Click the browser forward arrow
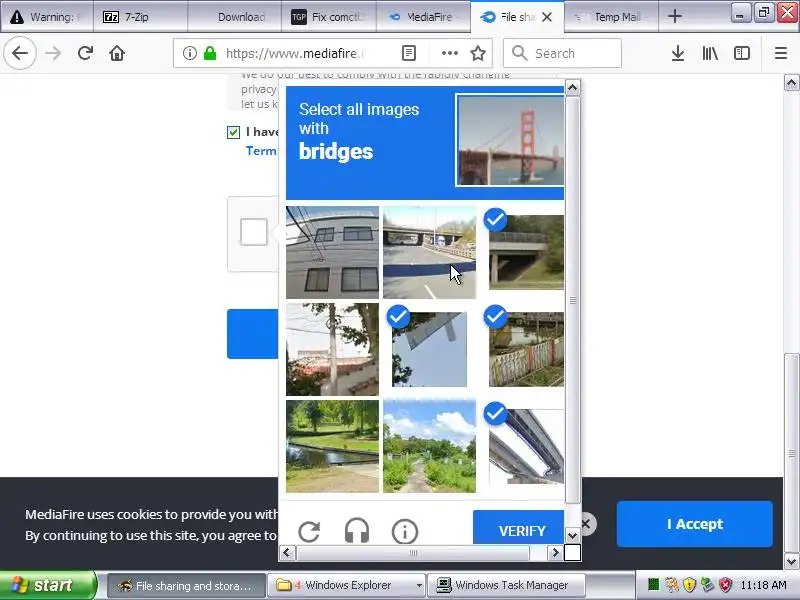 point(53,53)
